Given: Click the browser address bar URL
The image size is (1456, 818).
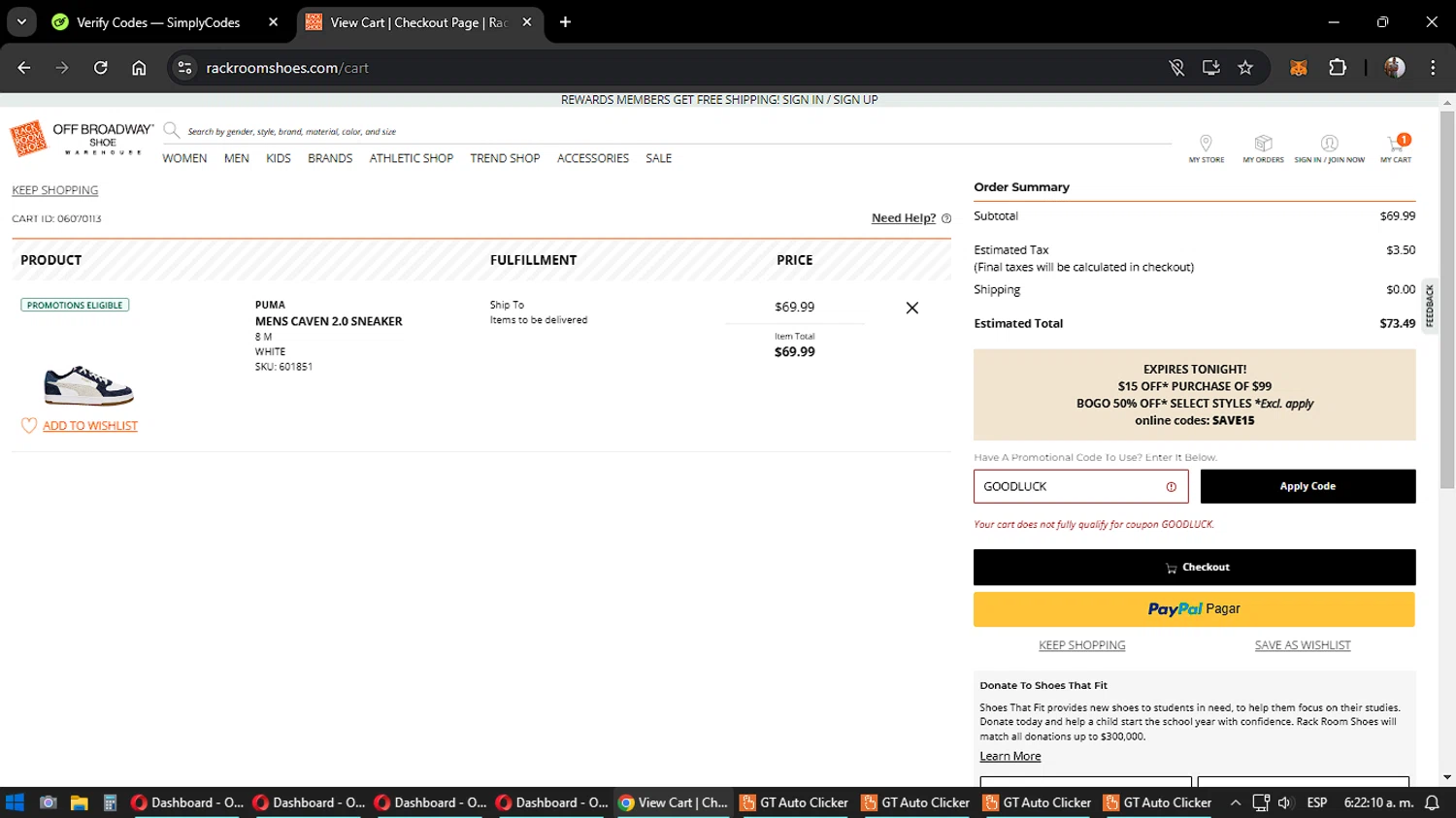Looking at the screenshot, I should (x=287, y=68).
